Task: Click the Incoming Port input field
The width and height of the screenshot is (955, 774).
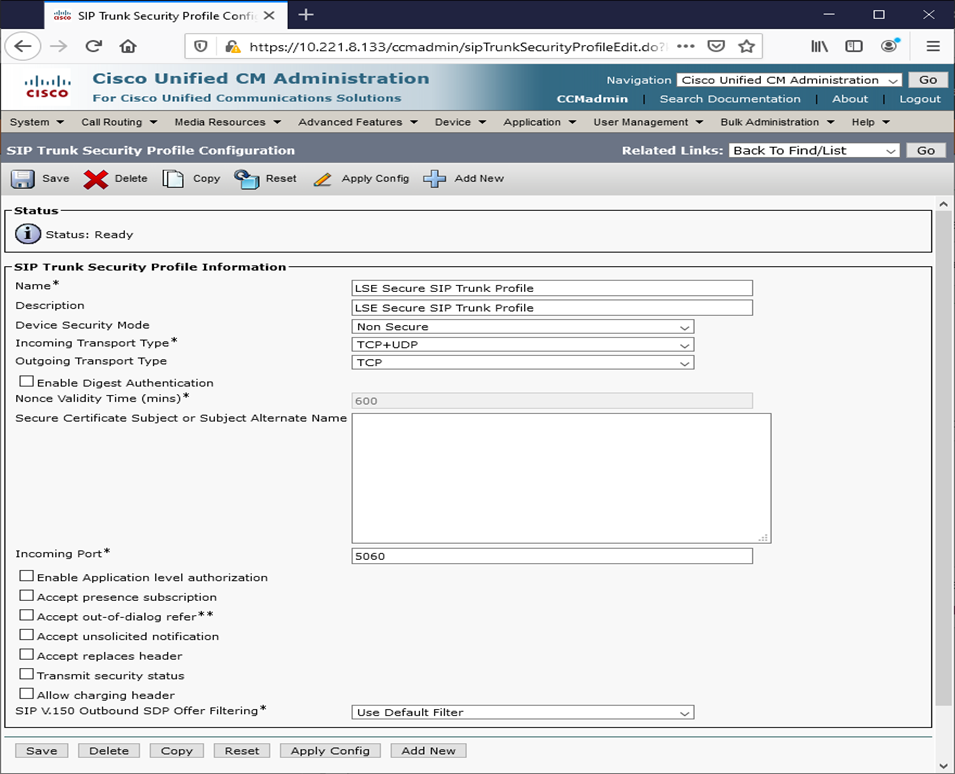Action: pyautogui.click(x=552, y=556)
